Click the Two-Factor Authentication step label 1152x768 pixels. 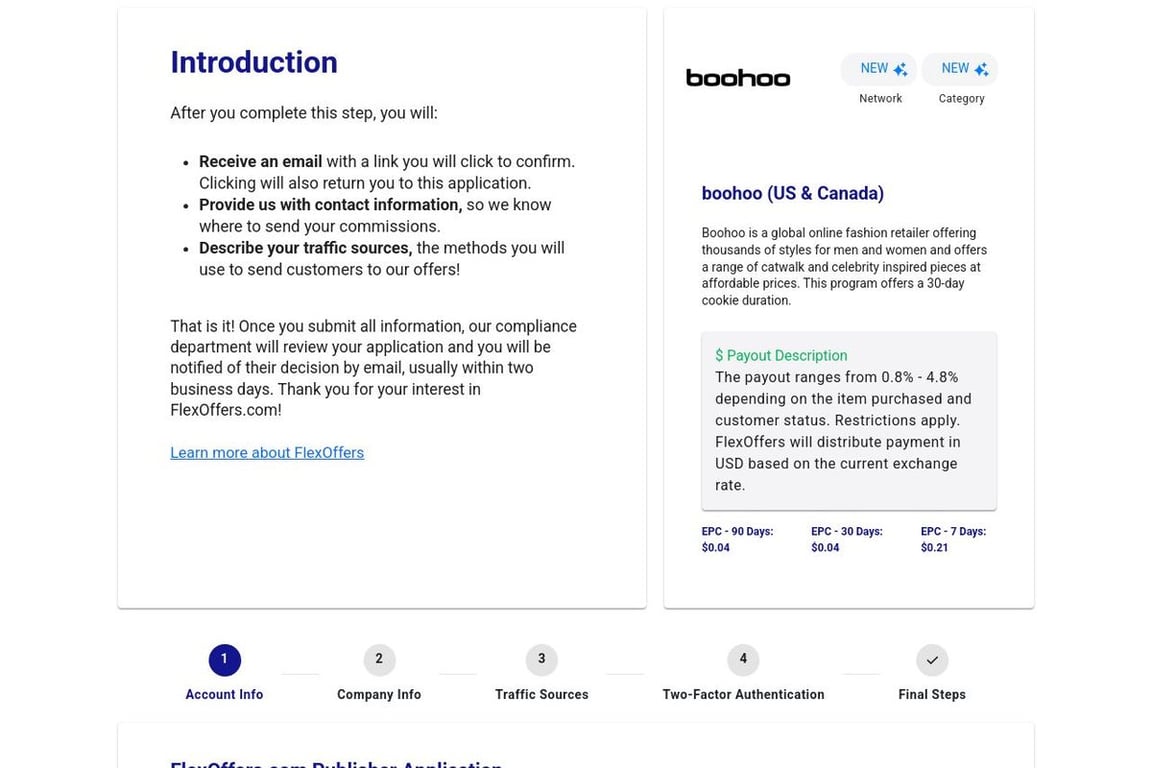click(743, 695)
